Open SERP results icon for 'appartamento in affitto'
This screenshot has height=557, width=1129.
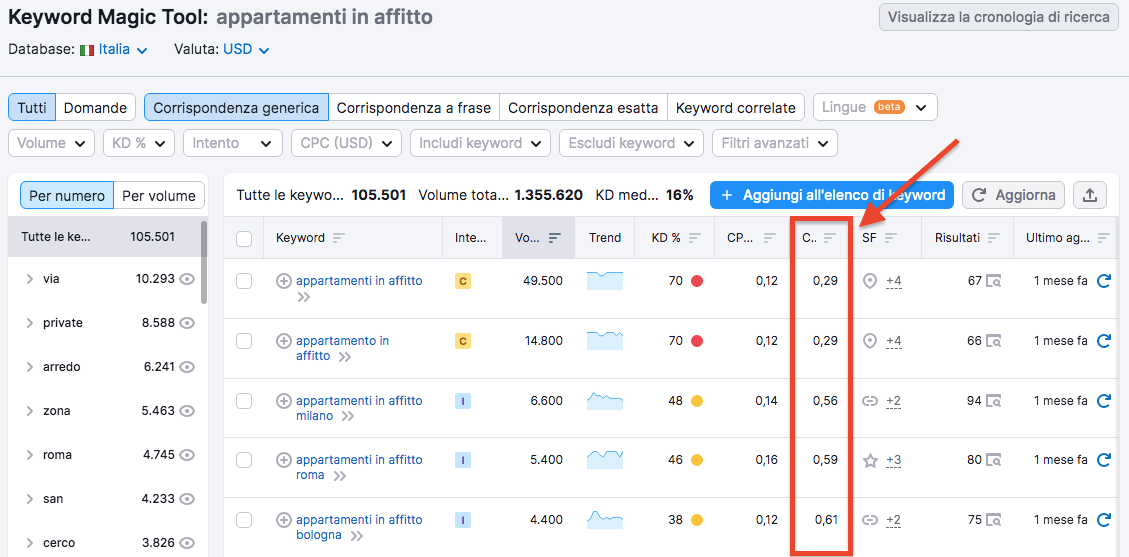click(x=994, y=342)
